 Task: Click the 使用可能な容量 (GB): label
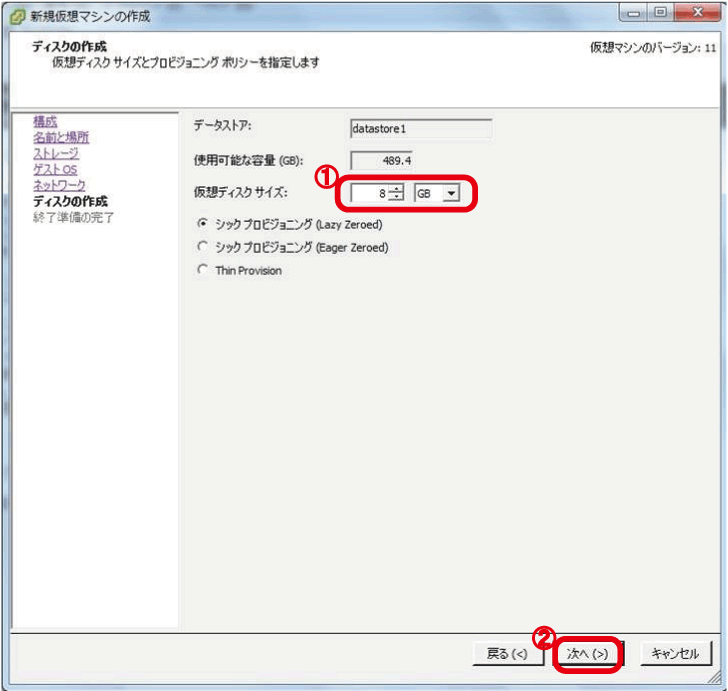[x=248, y=161]
